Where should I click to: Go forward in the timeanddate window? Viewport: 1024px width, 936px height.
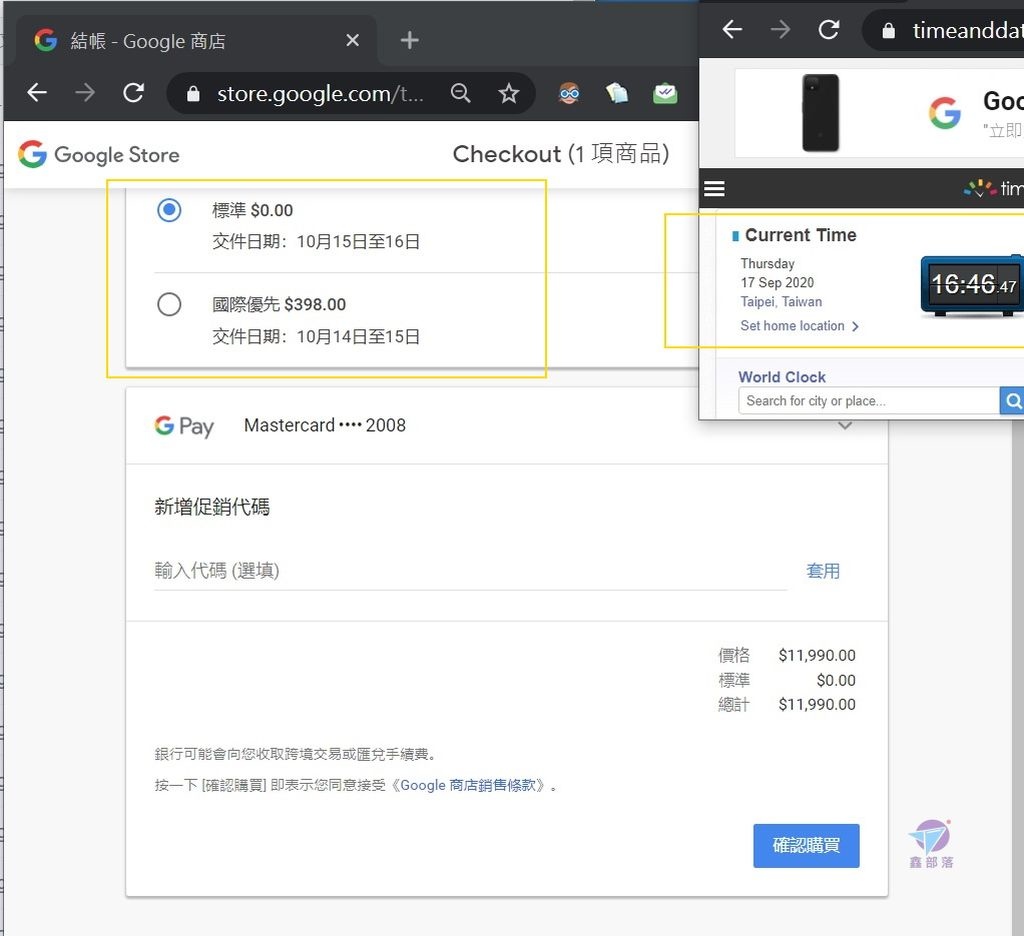tap(780, 29)
